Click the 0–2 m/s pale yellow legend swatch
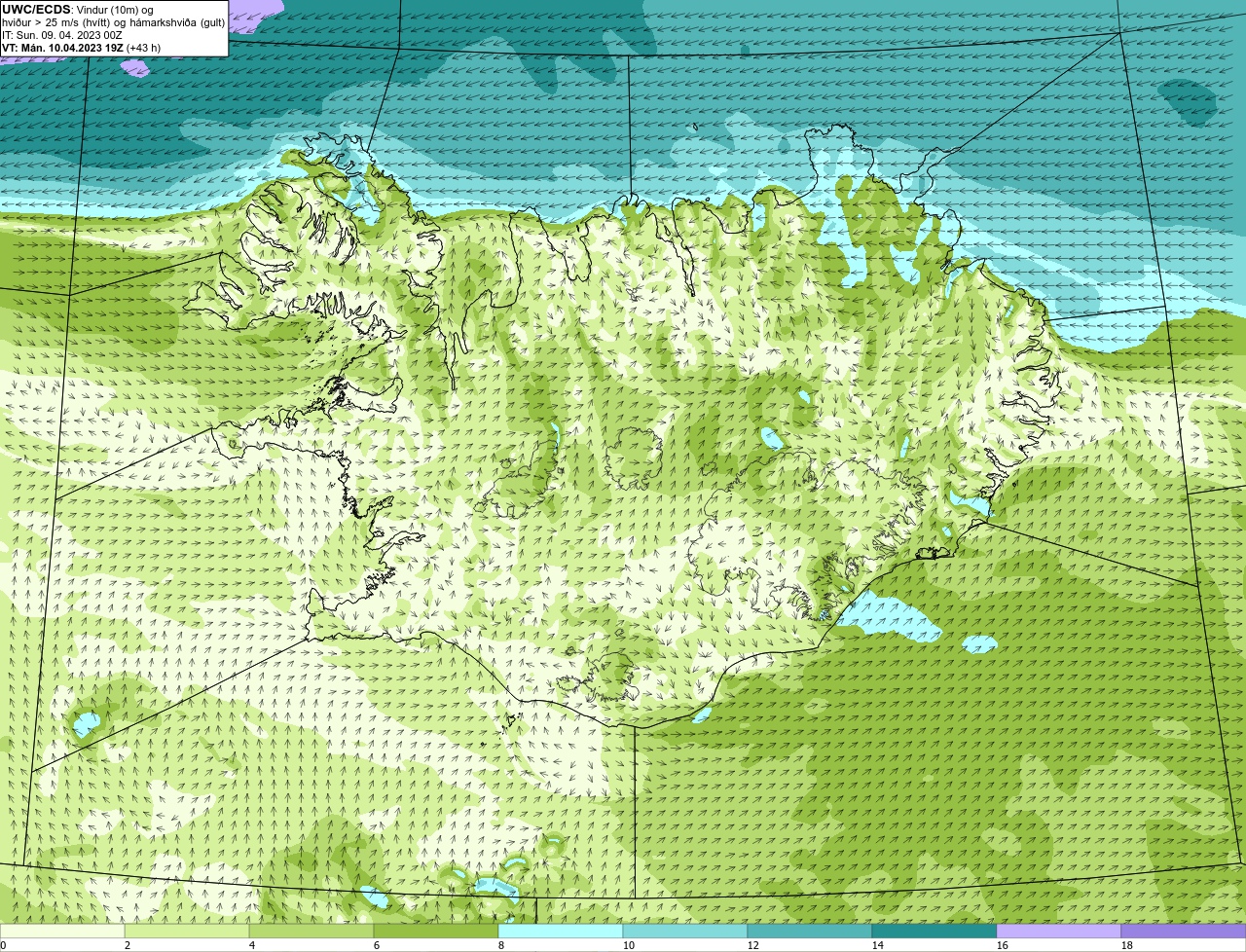The width and height of the screenshot is (1246, 952). pyautogui.click(x=62, y=932)
